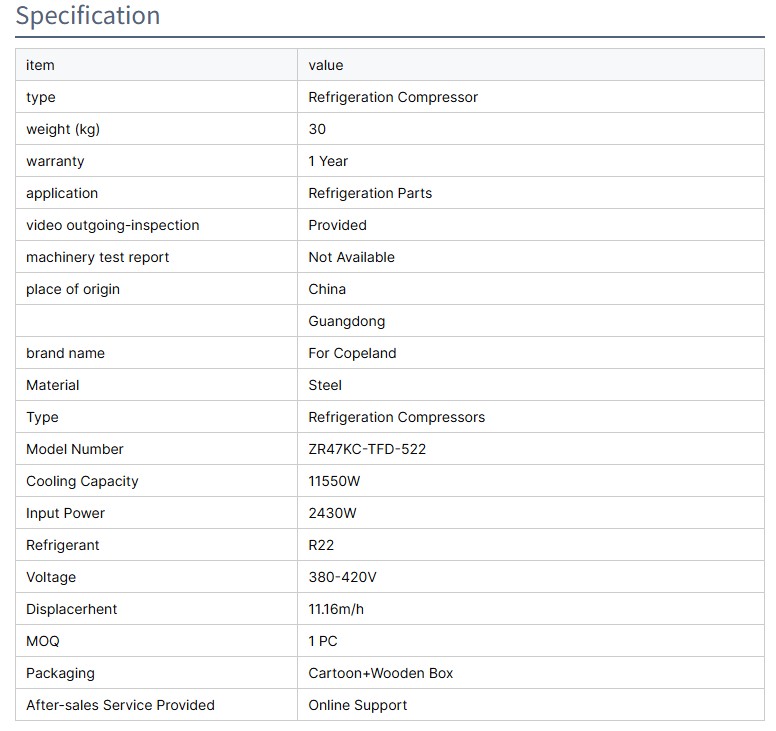Click the Specification heading
The width and height of the screenshot is (776, 731).
coord(88,16)
